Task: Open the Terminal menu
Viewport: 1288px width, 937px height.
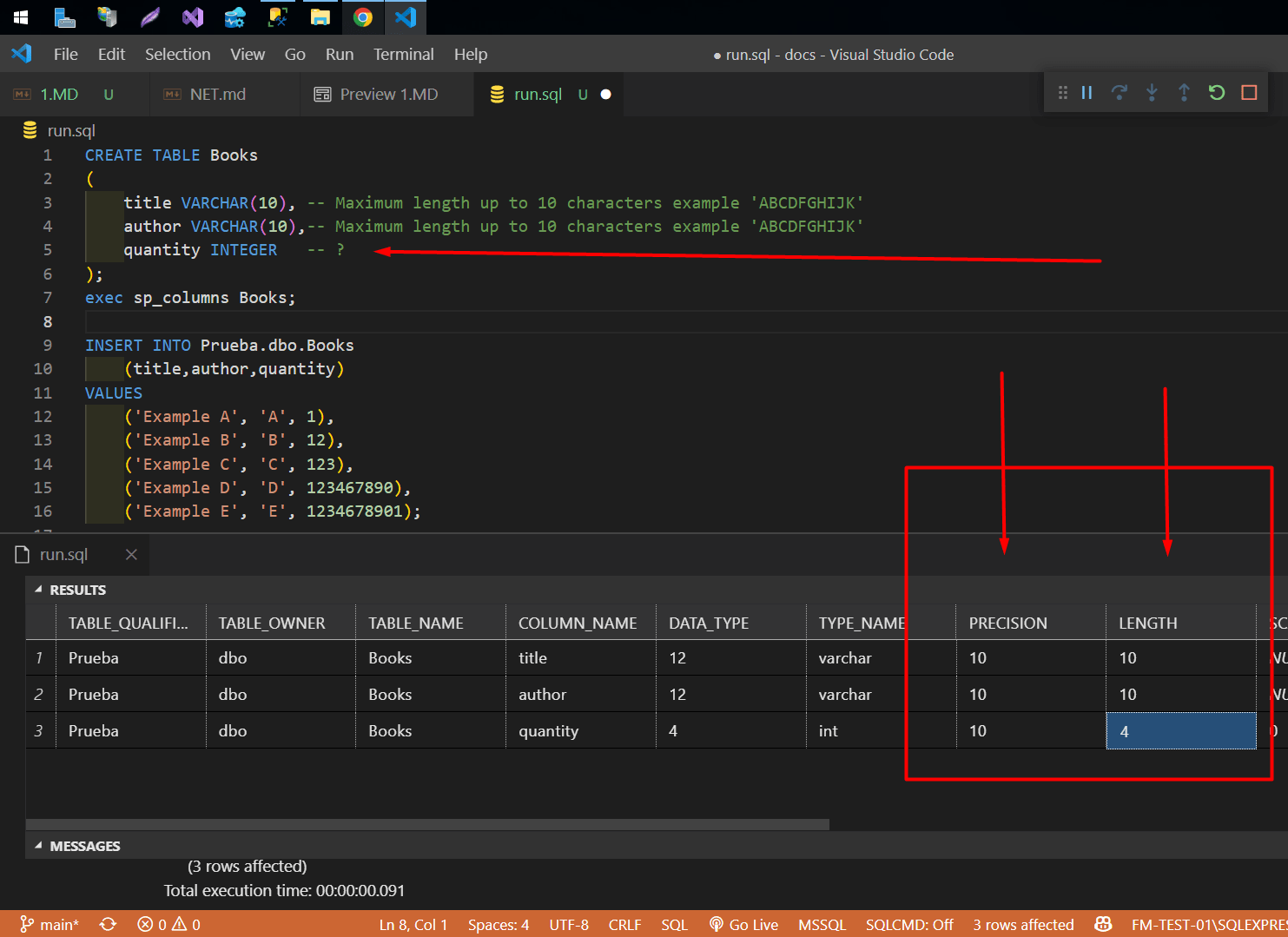Action: (404, 54)
